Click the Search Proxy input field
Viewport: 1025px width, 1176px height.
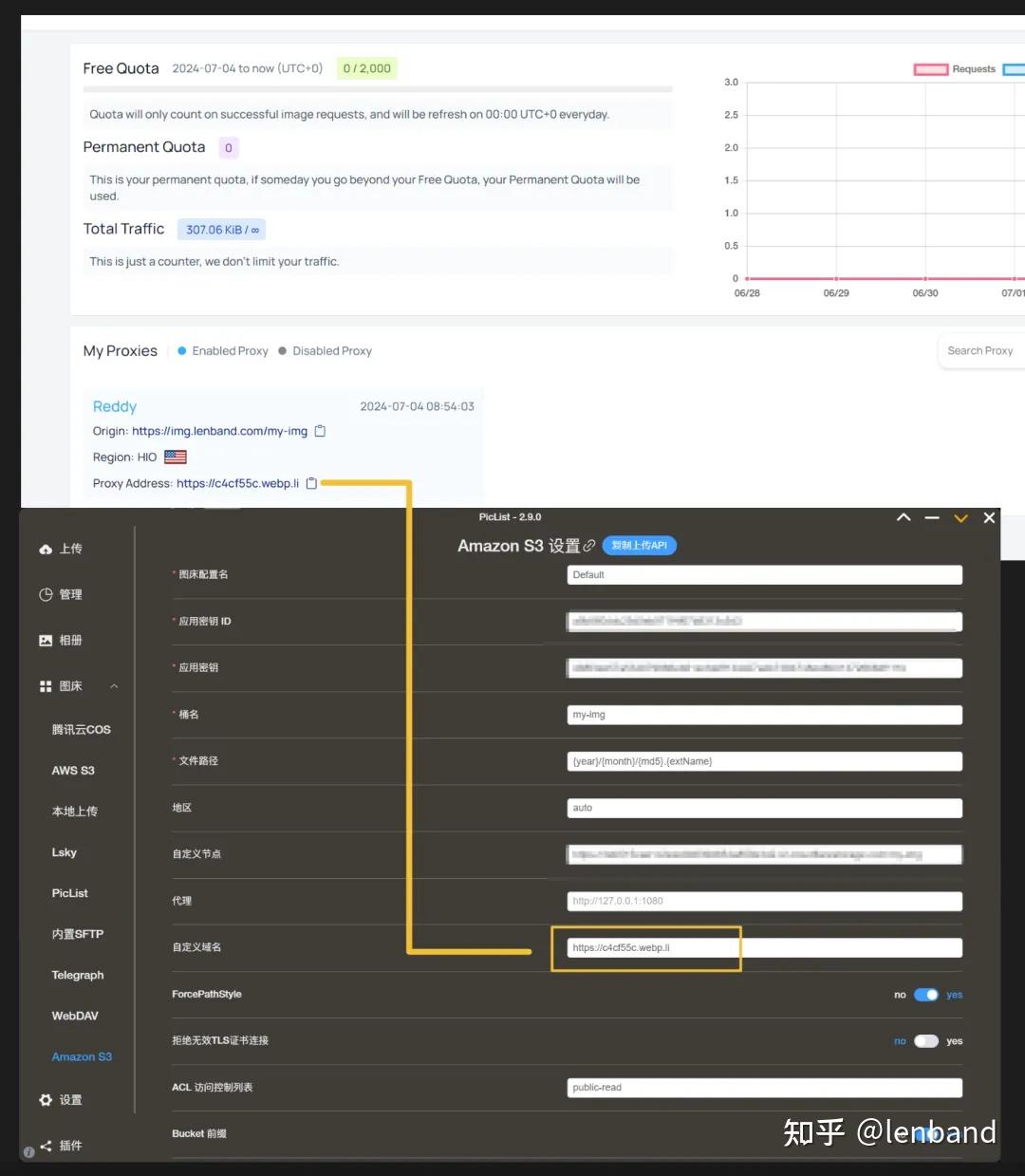tap(980, 350)
